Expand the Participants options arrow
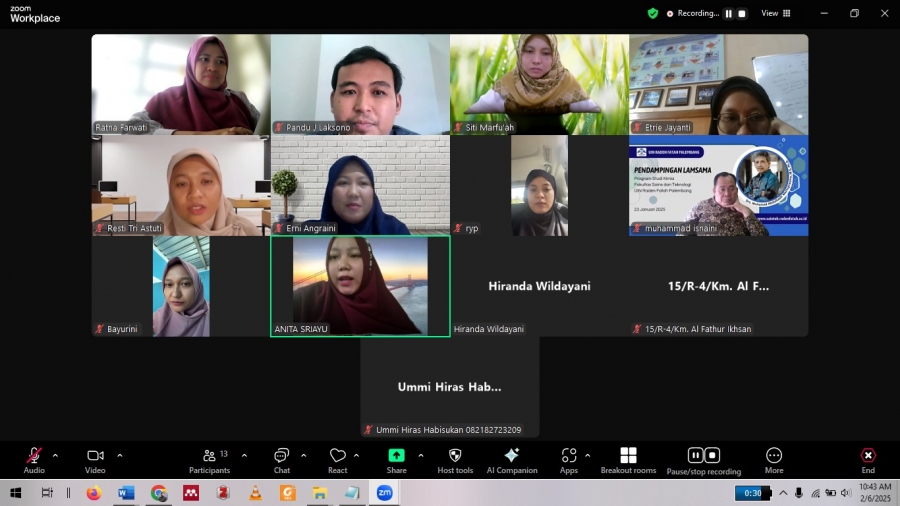Image resolution: width=900 pixels, height=506 pixels. (x=245, y=456)
